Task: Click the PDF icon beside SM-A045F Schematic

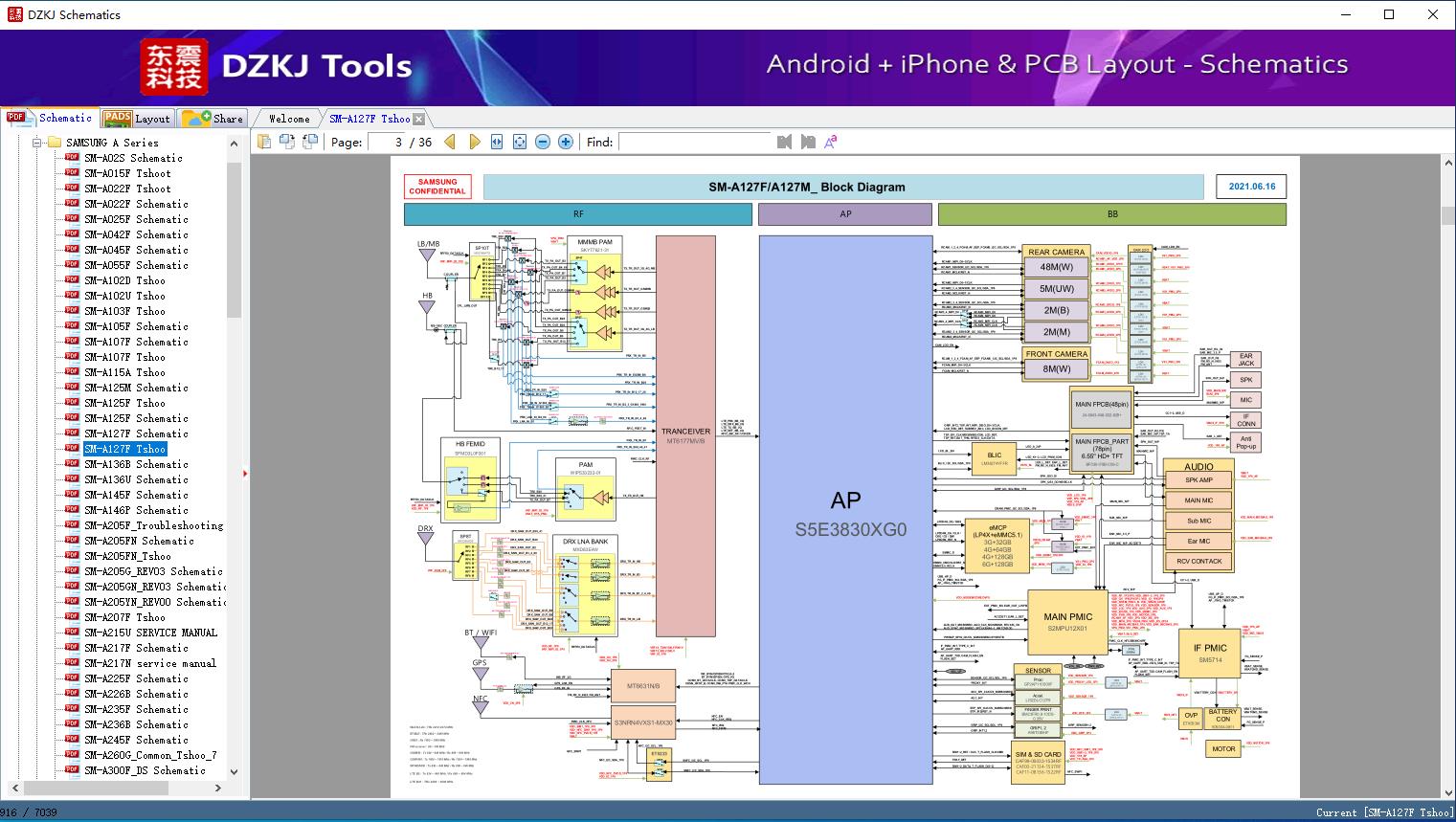Action: [72, 250]
